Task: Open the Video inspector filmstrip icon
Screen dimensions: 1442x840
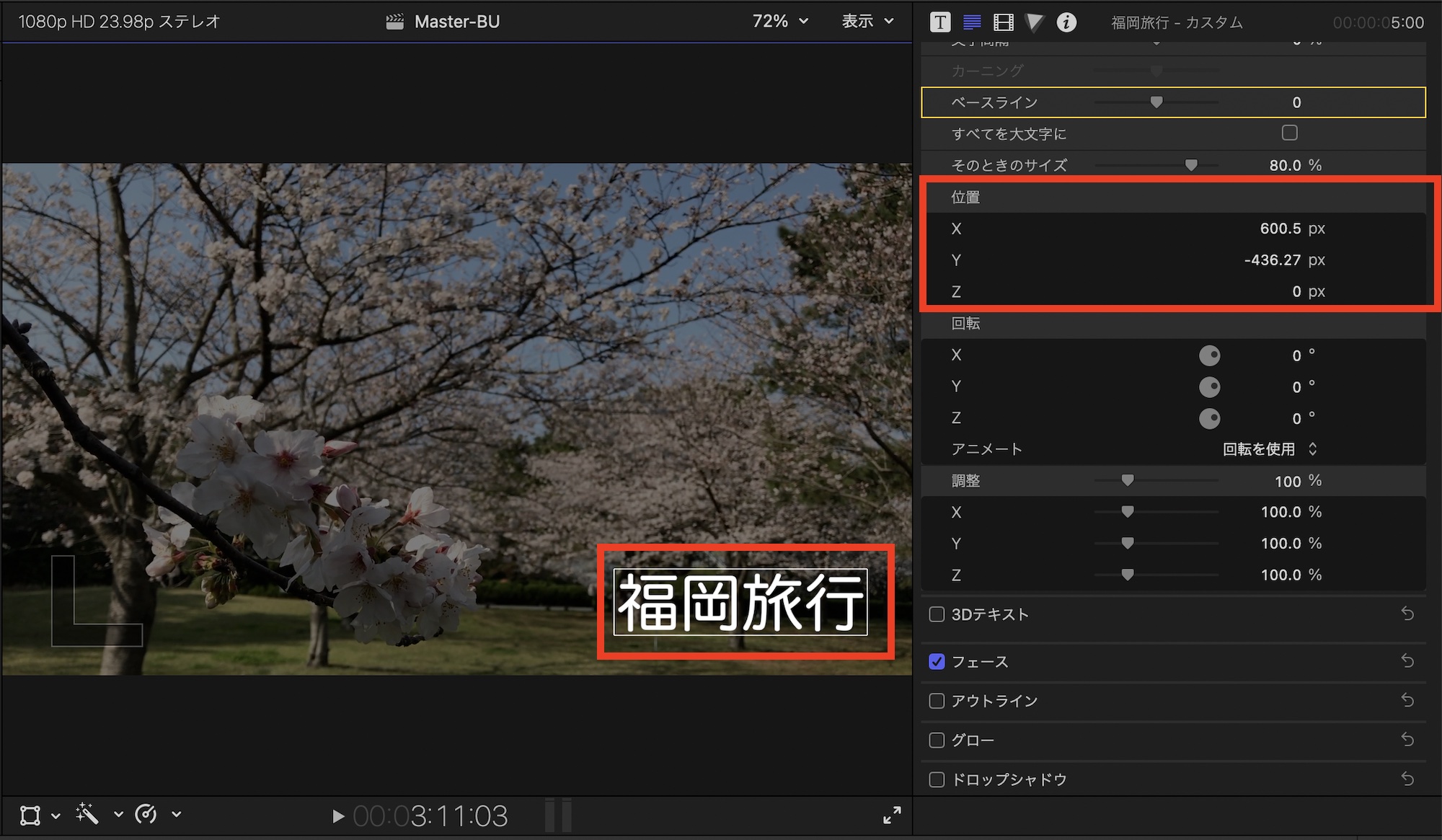Action: (x=1003, y=22)
